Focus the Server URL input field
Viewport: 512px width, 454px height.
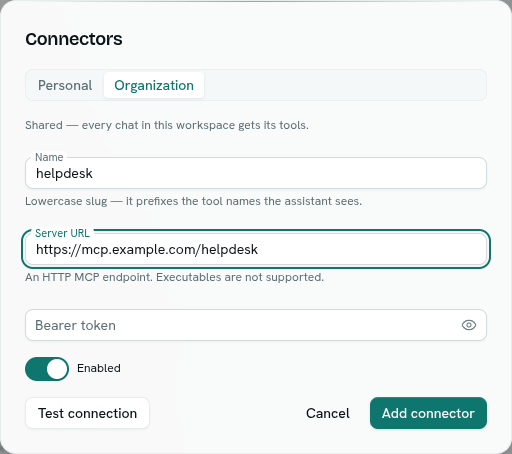click(256, 249)
